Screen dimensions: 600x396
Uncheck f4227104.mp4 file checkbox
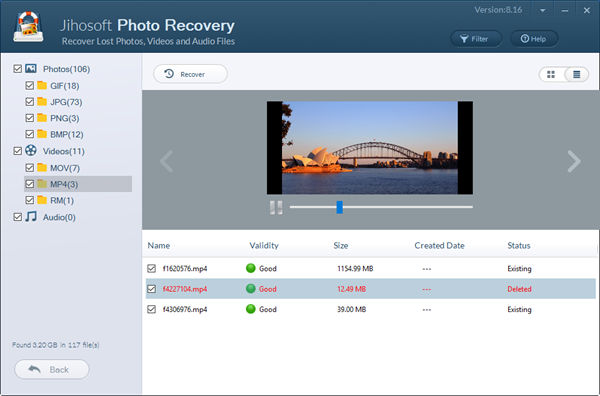[152, 288]
